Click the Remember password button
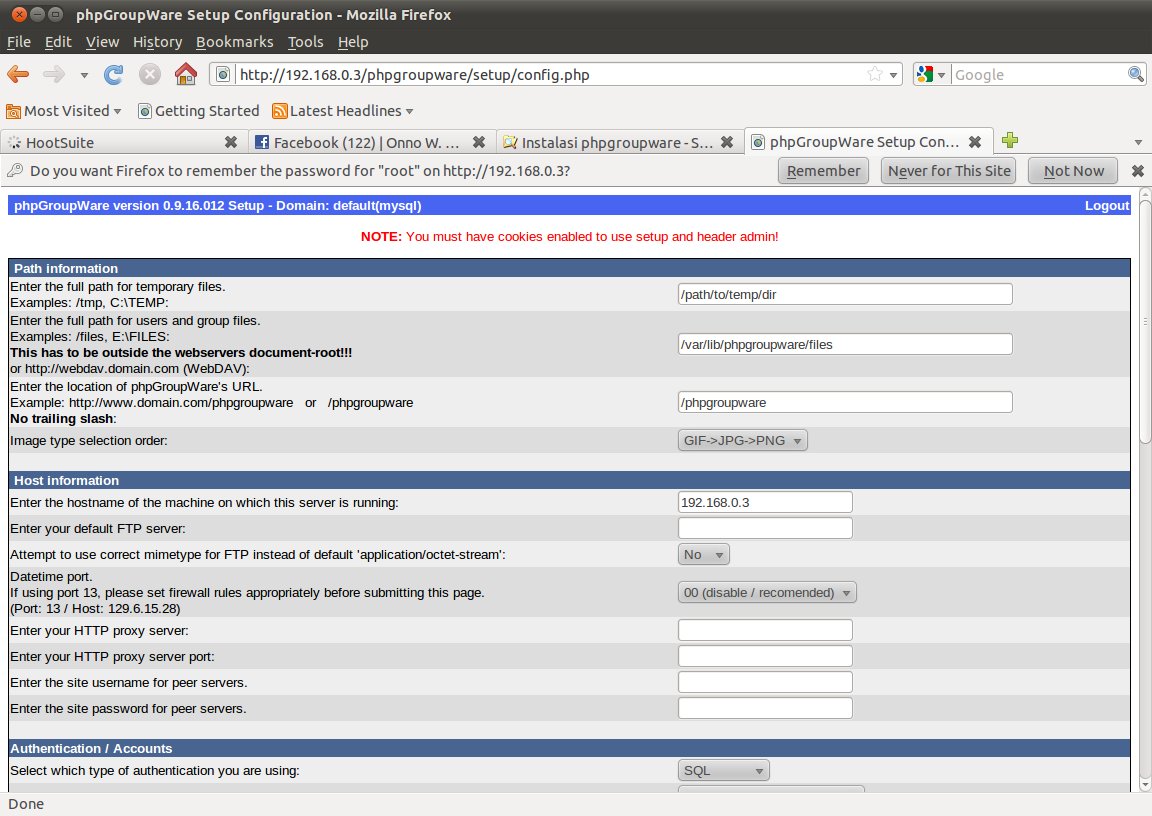Image resolution: width=1152 pixels, height=816 pixels. (823, 171)
